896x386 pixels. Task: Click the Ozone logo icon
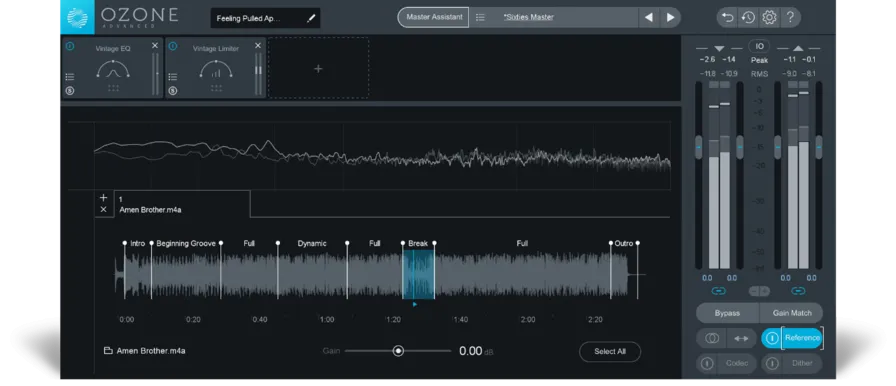click(77, 17)
